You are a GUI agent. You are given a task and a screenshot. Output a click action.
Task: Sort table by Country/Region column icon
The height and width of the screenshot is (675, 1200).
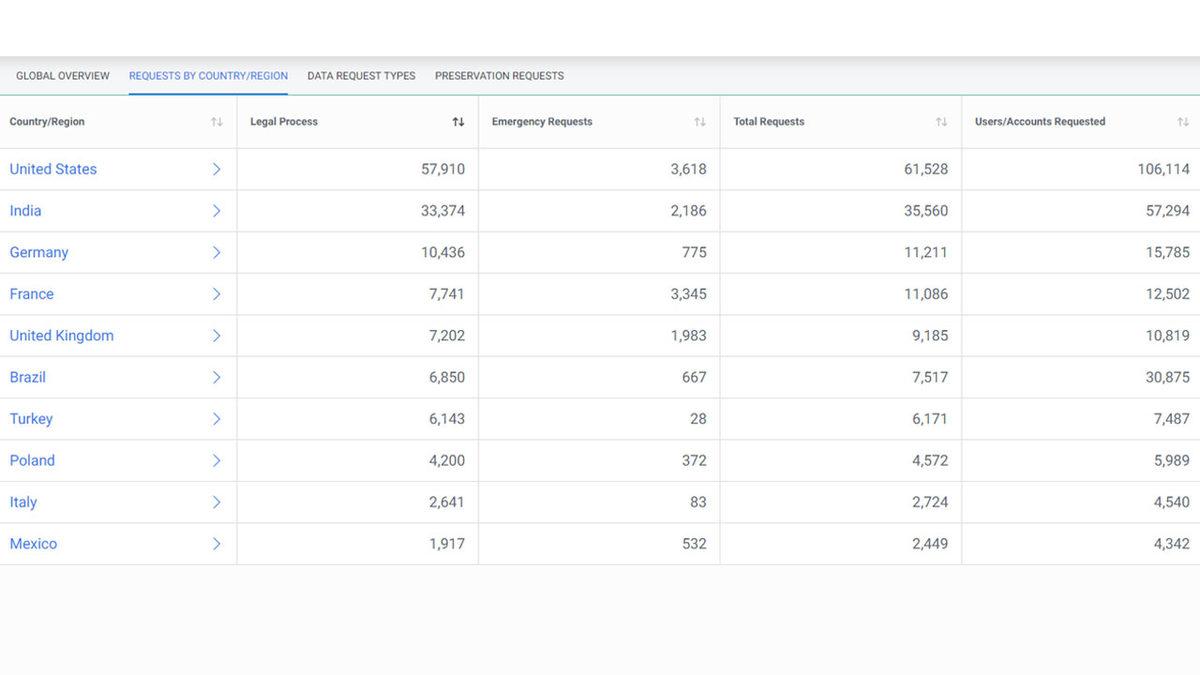coord(216,122)
